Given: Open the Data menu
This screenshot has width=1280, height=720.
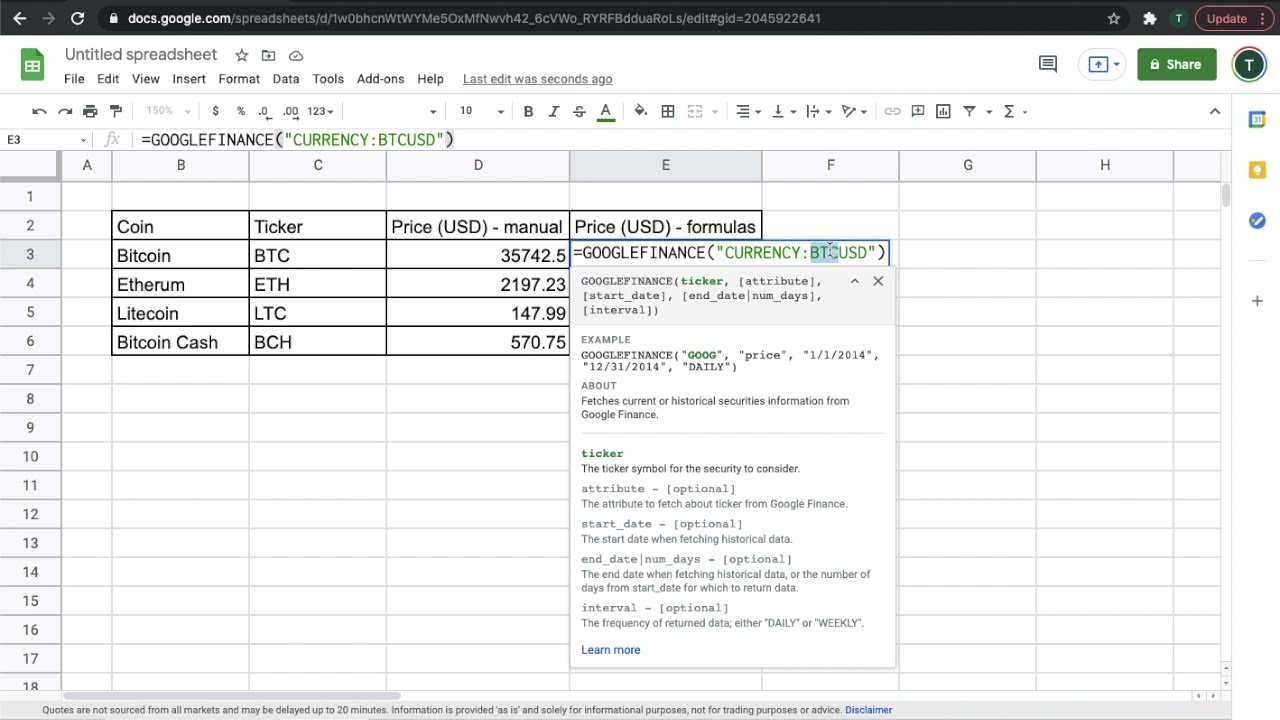Looking at the screenshot, I should coord(286,79).
